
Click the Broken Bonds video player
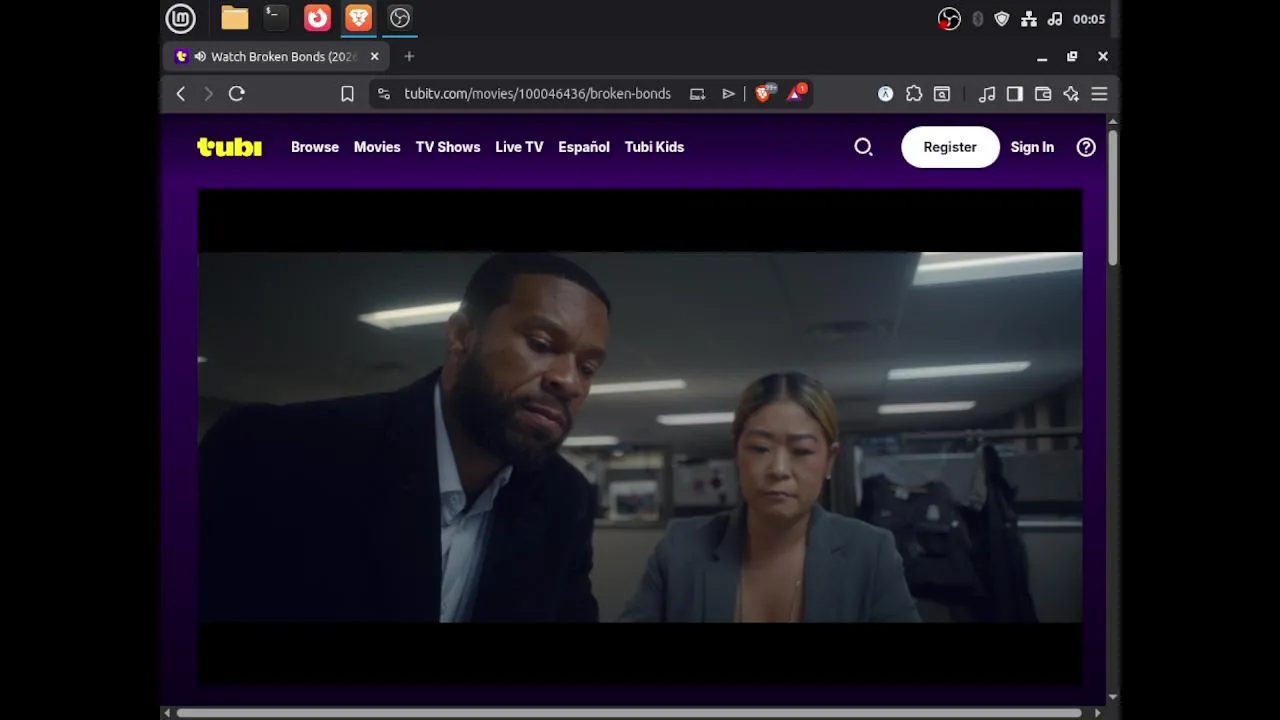tap(640, 437)
